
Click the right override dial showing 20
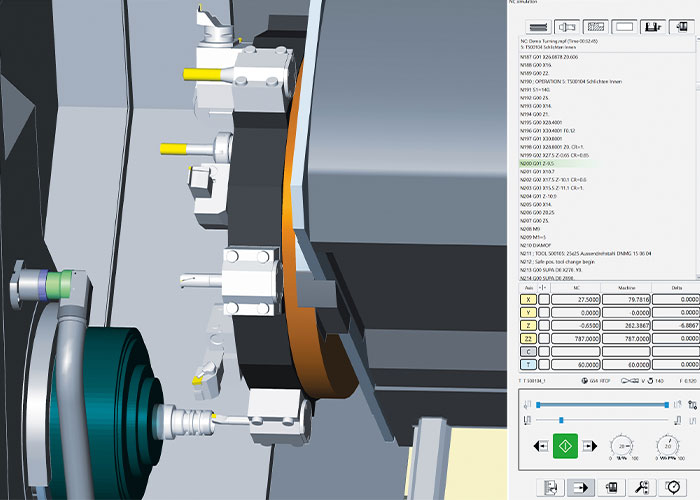[x=668, y=446]
